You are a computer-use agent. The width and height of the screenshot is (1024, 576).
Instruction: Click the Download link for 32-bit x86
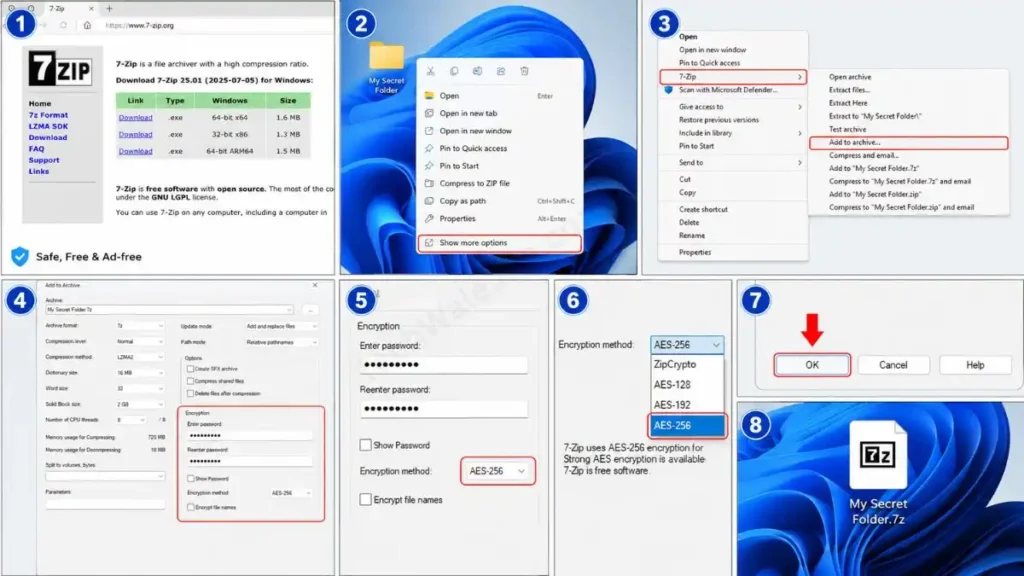(x=135, y=135)
